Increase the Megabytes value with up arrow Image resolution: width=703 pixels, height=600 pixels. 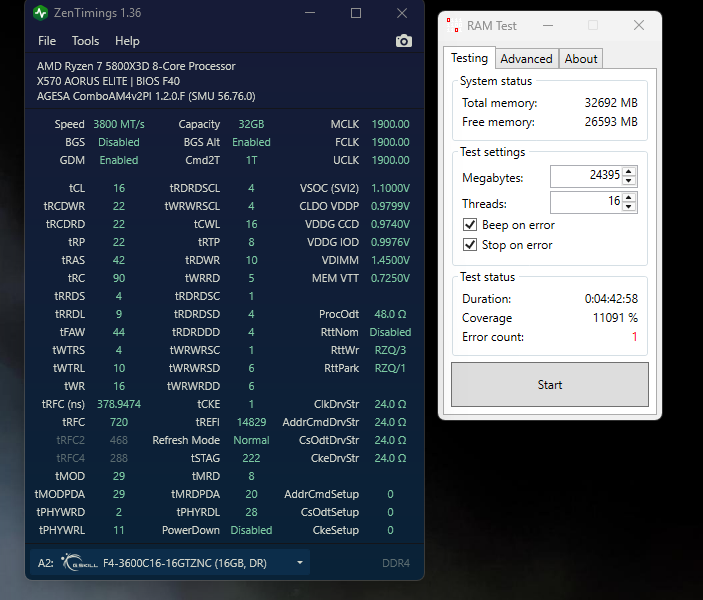click(x=629, y=172)
